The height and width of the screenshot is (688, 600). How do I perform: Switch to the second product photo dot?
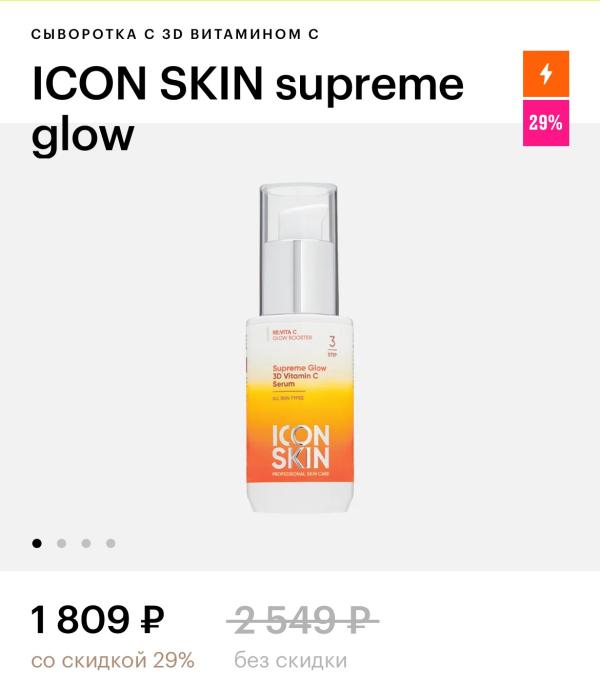(x=61, y=543)
